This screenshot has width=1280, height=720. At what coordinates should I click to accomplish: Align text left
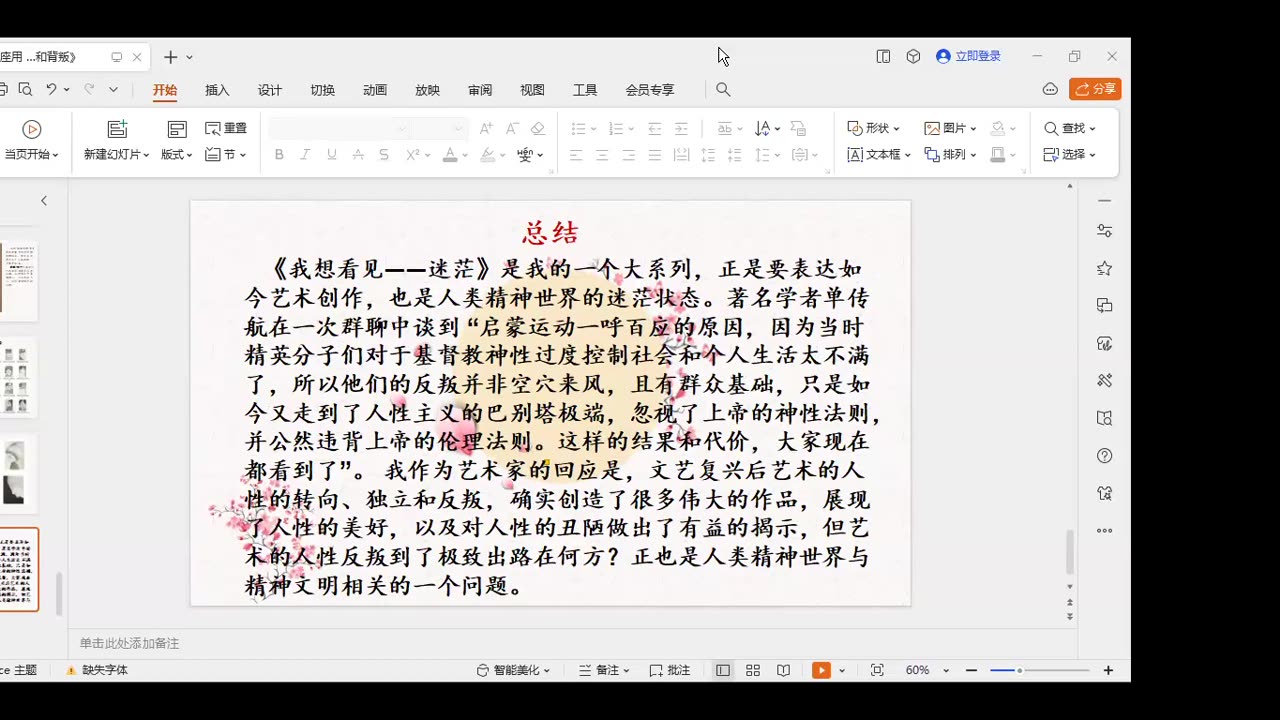[x=576, y=155]
